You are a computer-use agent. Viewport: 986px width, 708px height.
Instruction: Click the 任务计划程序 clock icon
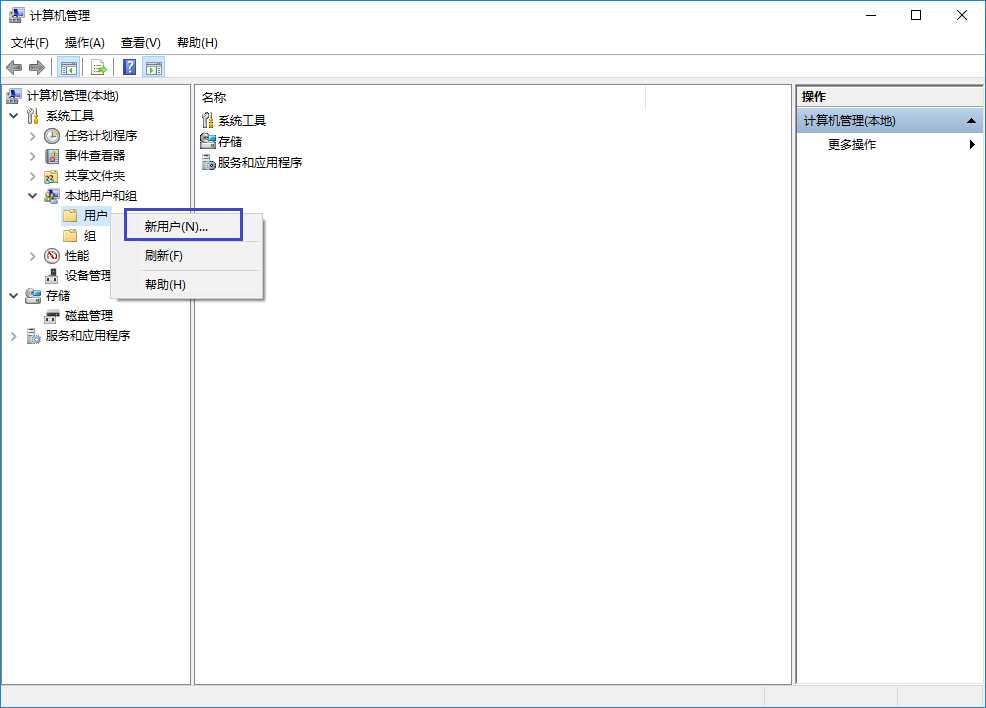point(52,136)
